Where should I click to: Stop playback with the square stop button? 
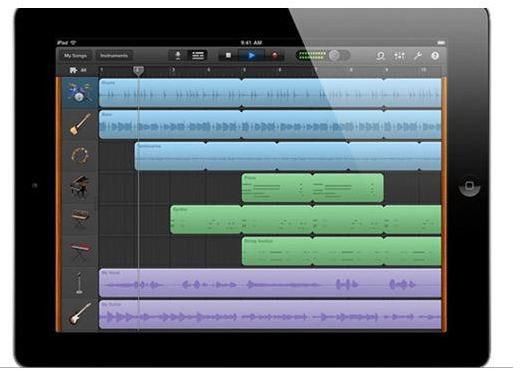(228, 55)
